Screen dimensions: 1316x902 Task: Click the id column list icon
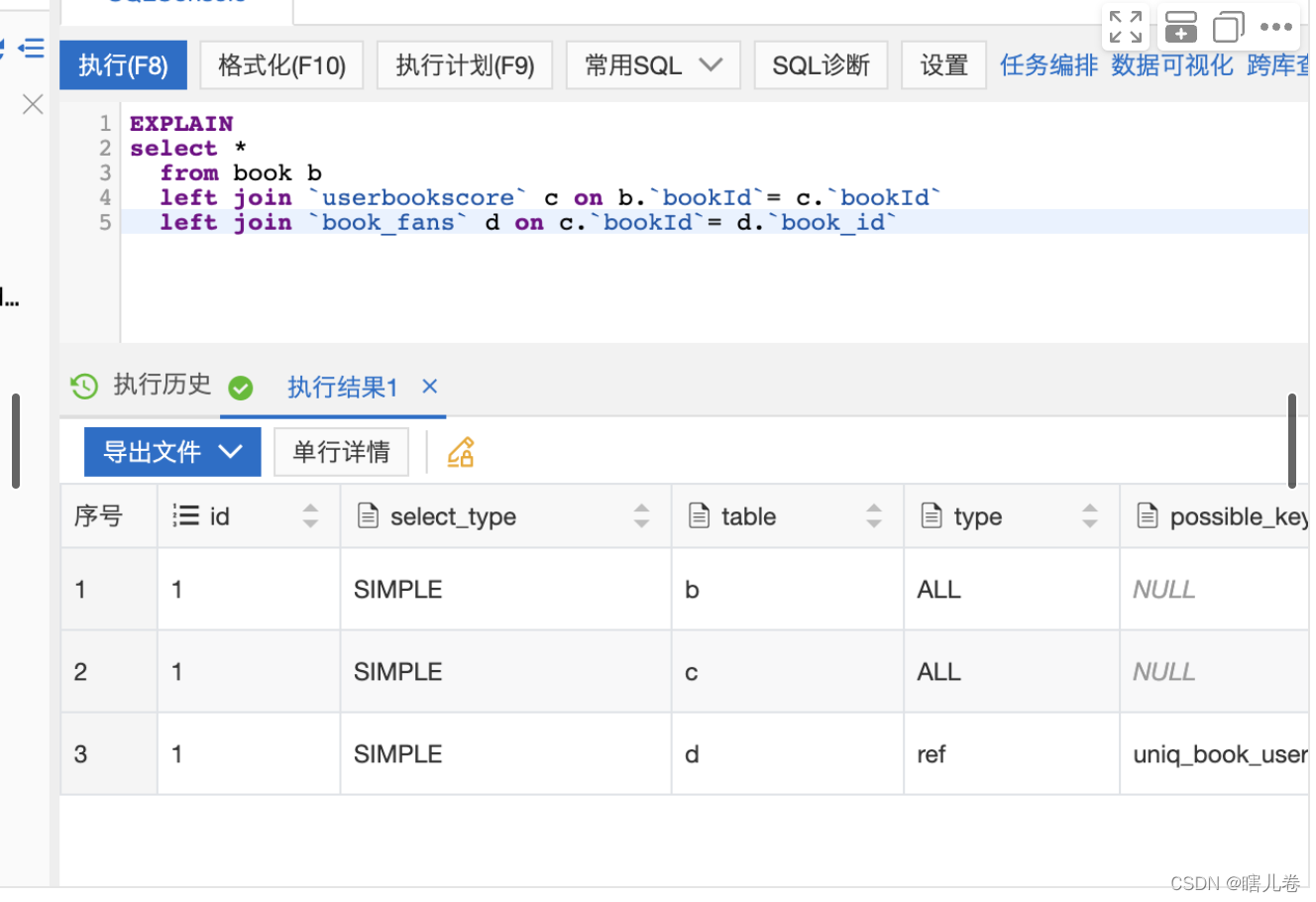185,515
